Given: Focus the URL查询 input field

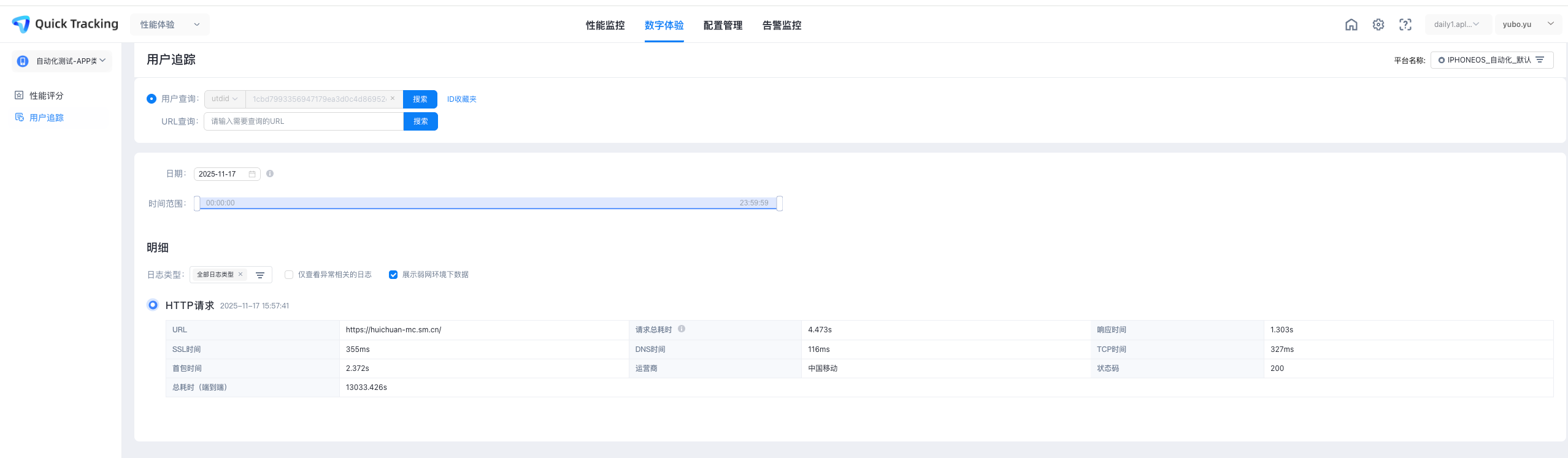Looking at the screenshot, I should (304, 121).
